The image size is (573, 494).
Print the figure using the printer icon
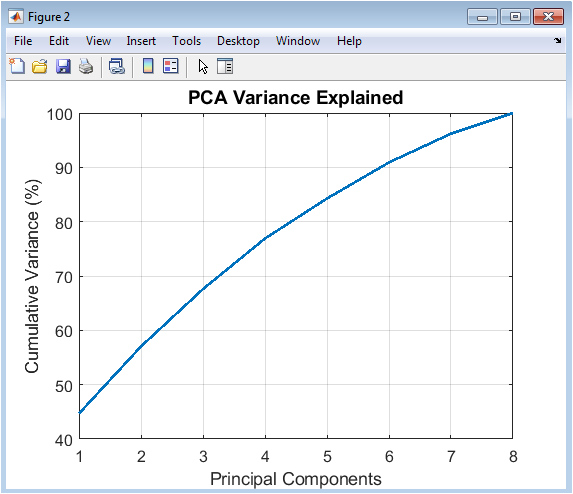[x=86, y=66]
